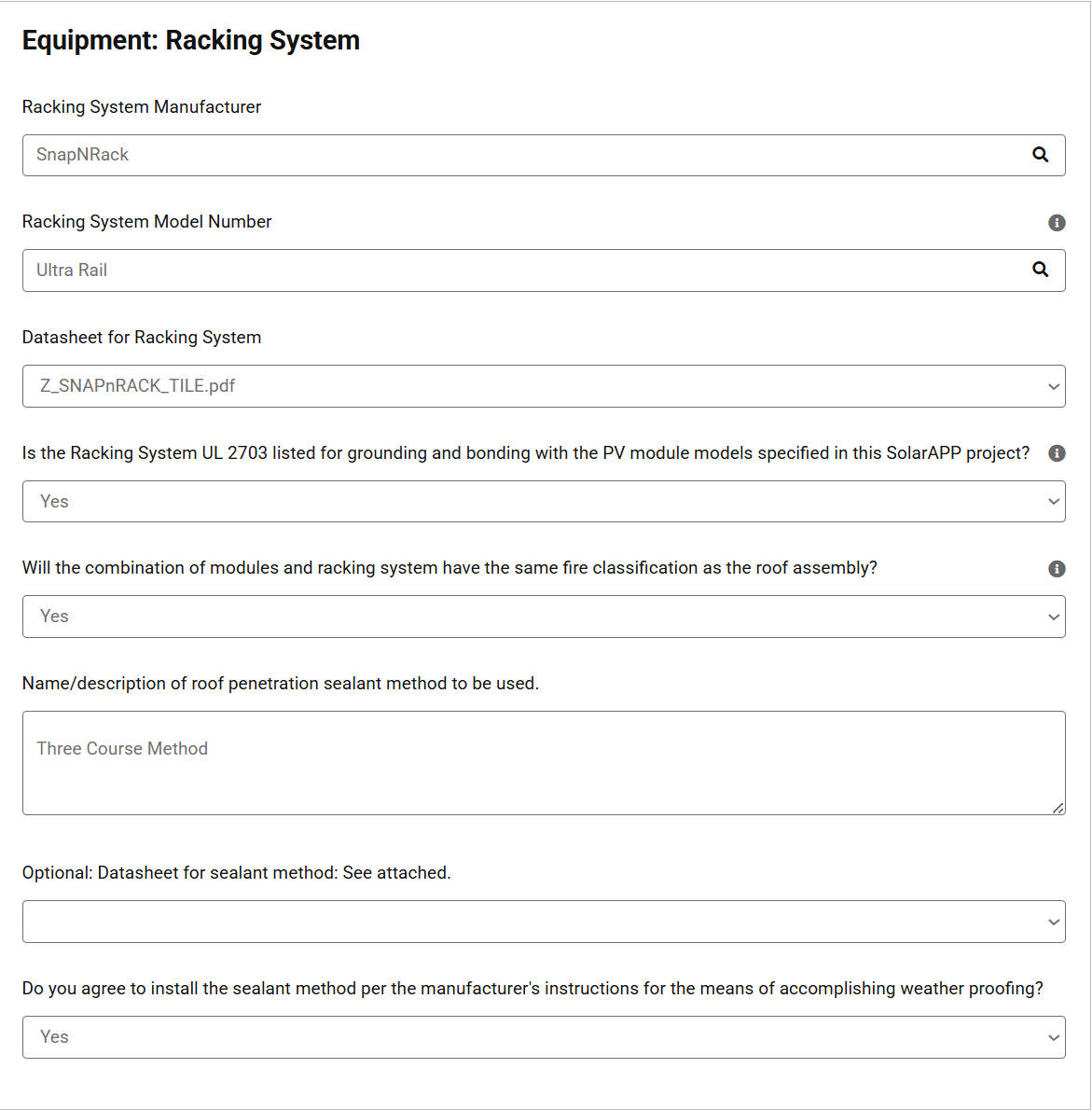Open the info icon beside Racking System Model Number

[x=1057, y=223]
